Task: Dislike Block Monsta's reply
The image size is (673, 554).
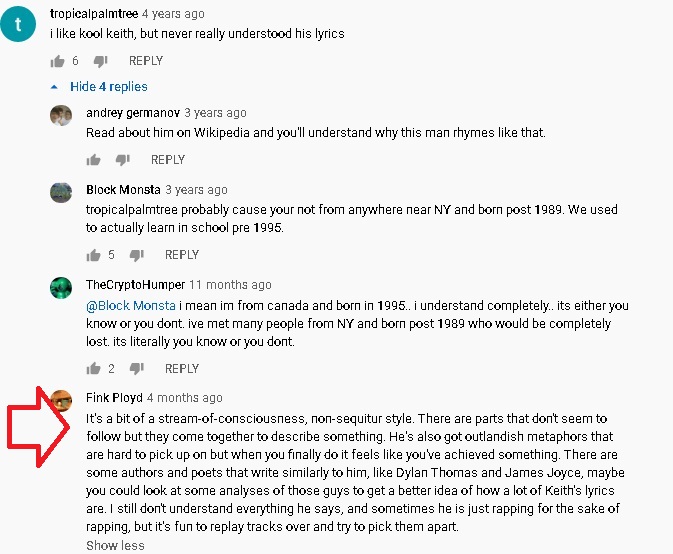Action: (137, 255)
